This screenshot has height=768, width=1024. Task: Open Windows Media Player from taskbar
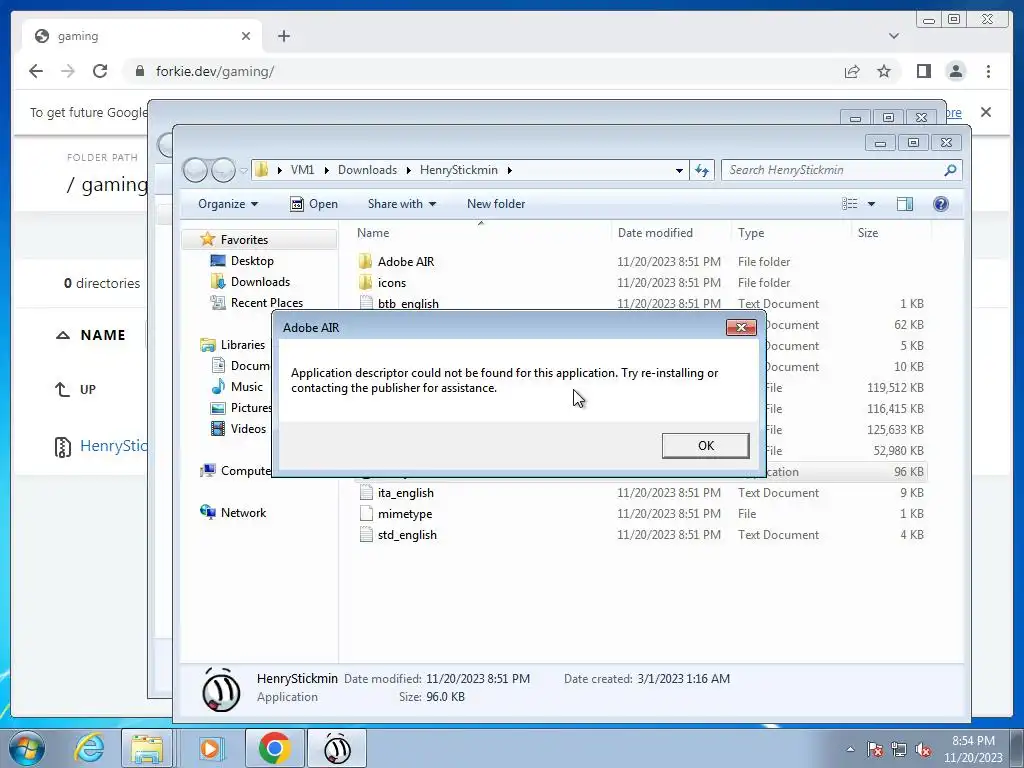coord(210,748)
